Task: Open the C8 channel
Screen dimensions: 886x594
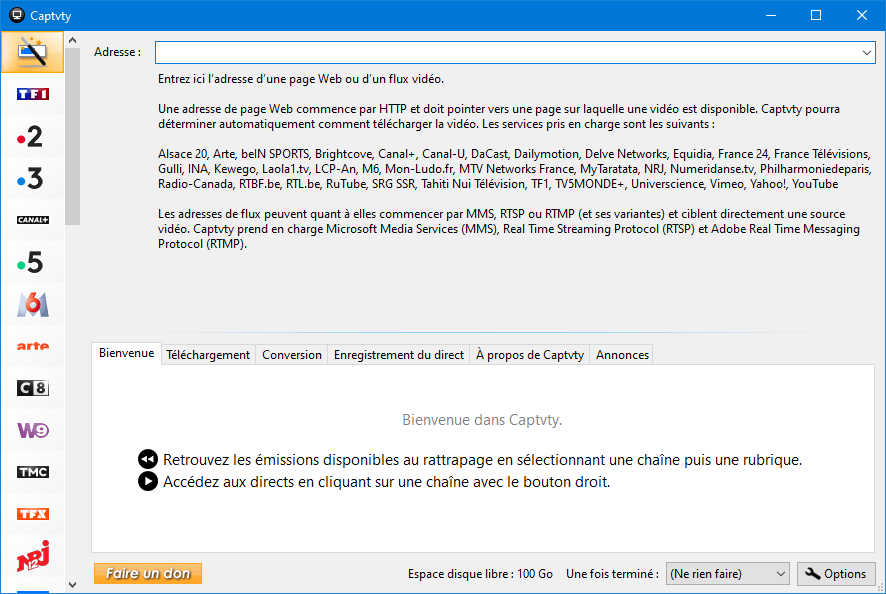Action: click(x=32, y=388)
